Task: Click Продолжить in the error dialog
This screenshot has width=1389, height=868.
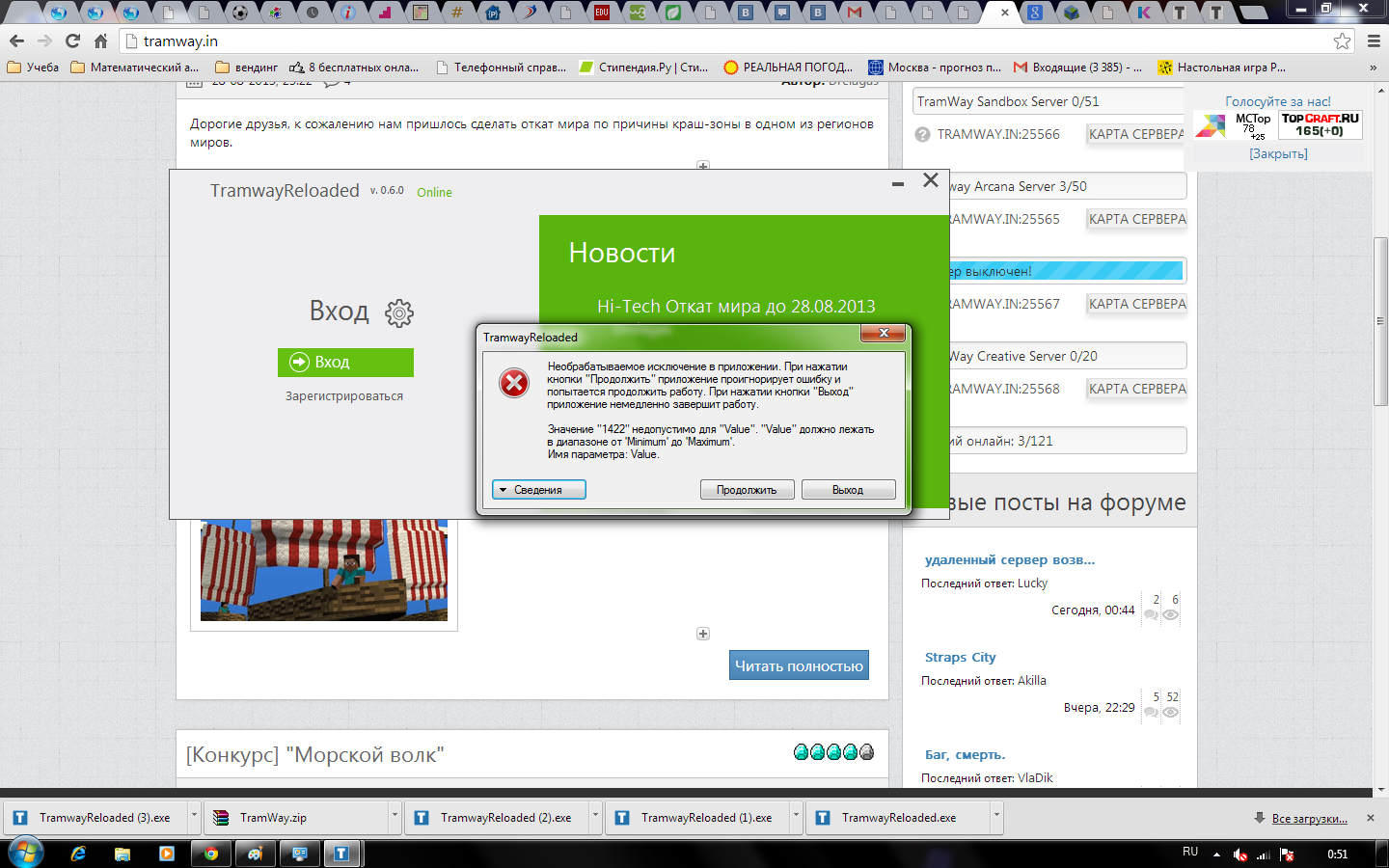Action: pos(747,490)
